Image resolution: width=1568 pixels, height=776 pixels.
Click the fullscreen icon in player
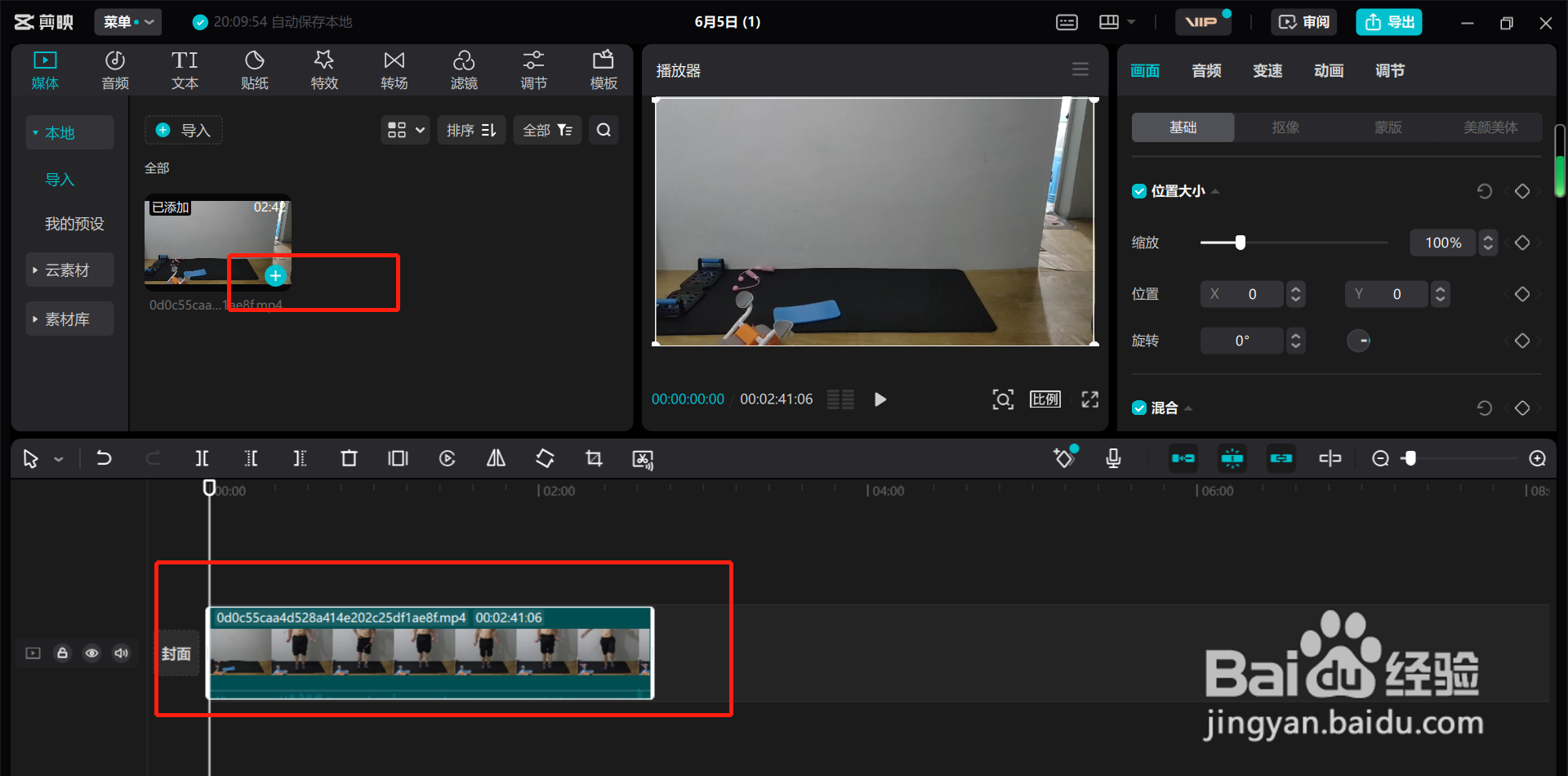(1090, 399)
